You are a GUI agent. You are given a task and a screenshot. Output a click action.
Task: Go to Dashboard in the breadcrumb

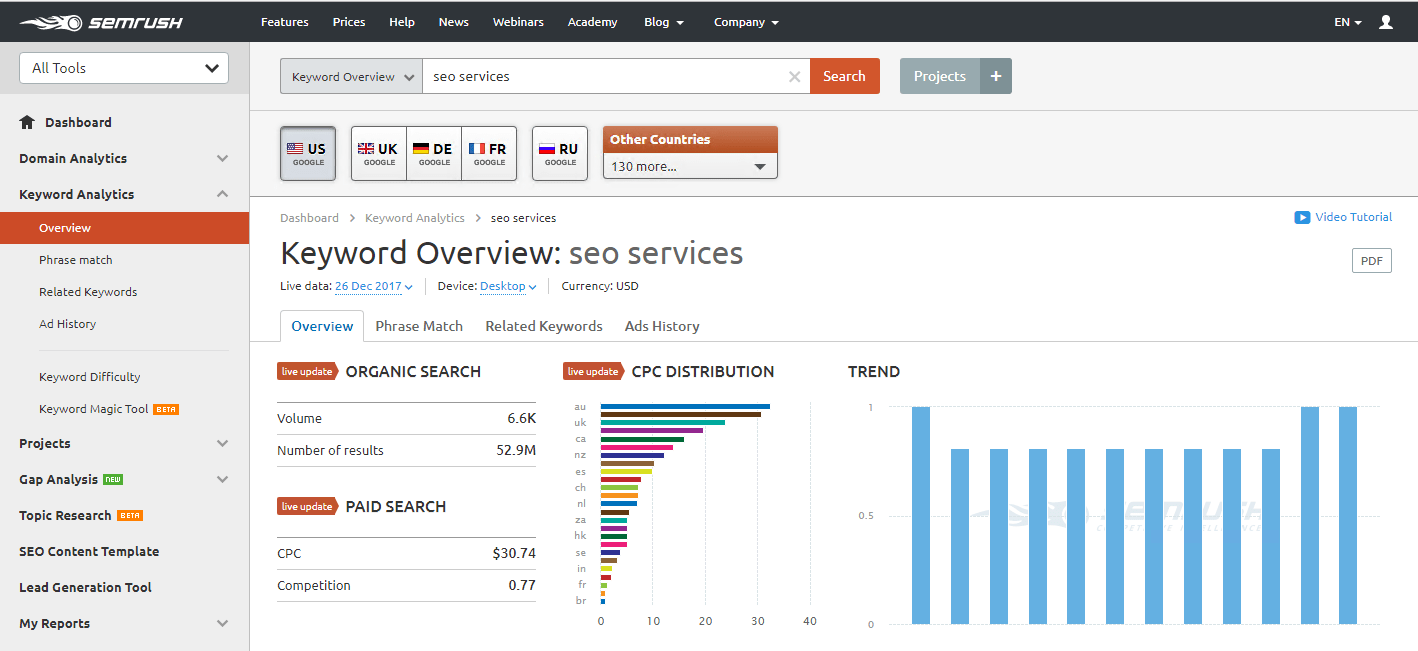coord(309,218)
